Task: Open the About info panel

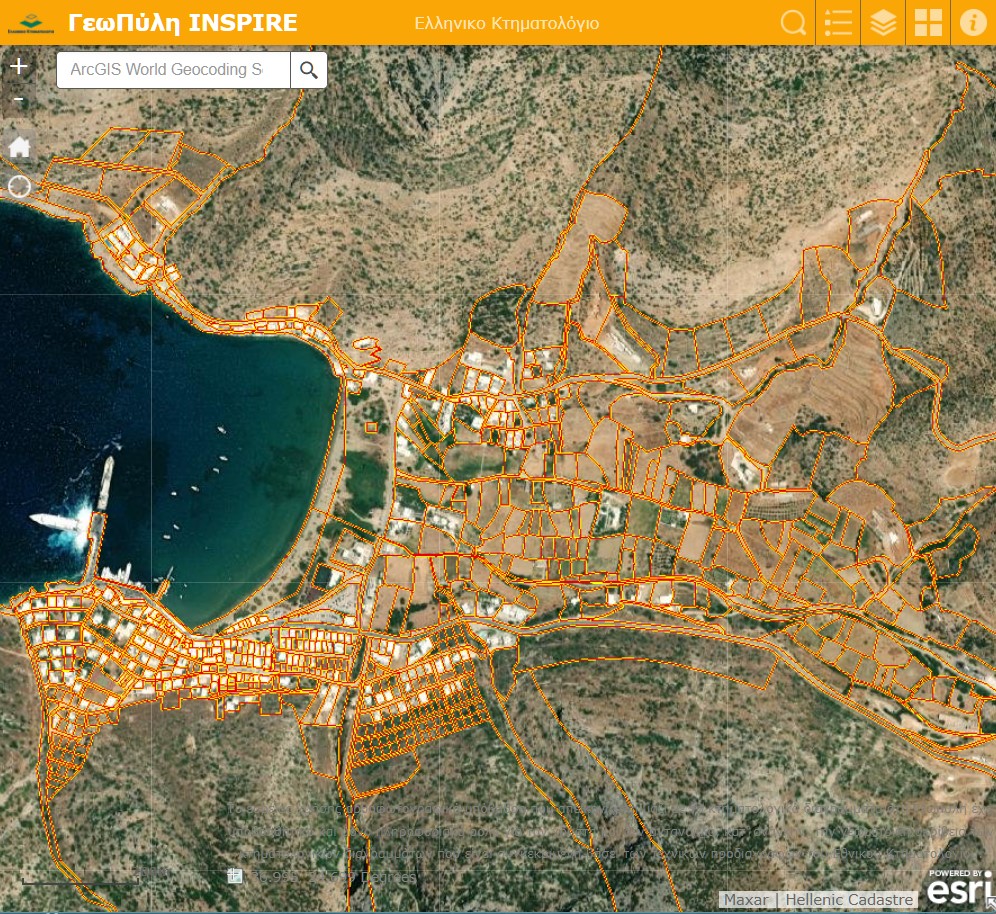Action: coord(973,22)
